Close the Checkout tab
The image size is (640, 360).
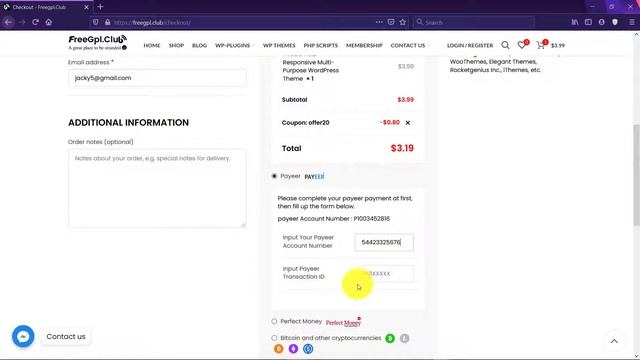click(86, 7)
